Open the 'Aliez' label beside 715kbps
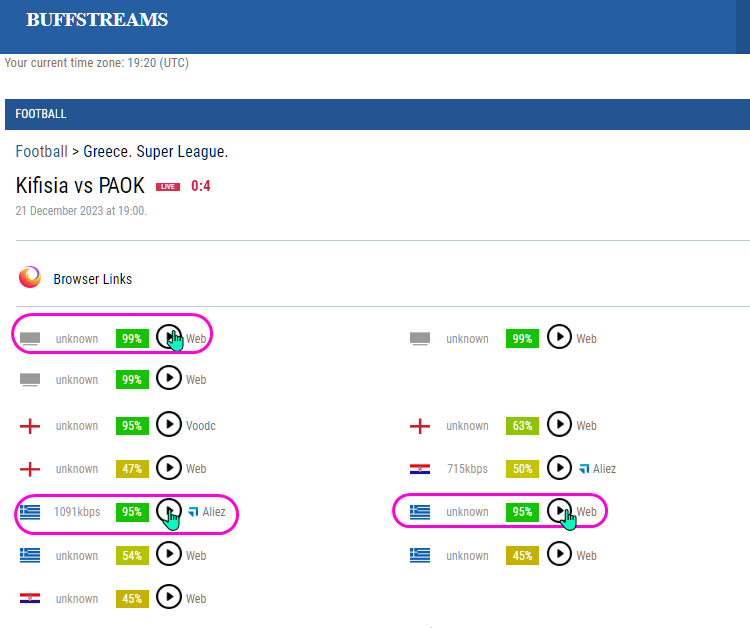 [x=605, y=469]
